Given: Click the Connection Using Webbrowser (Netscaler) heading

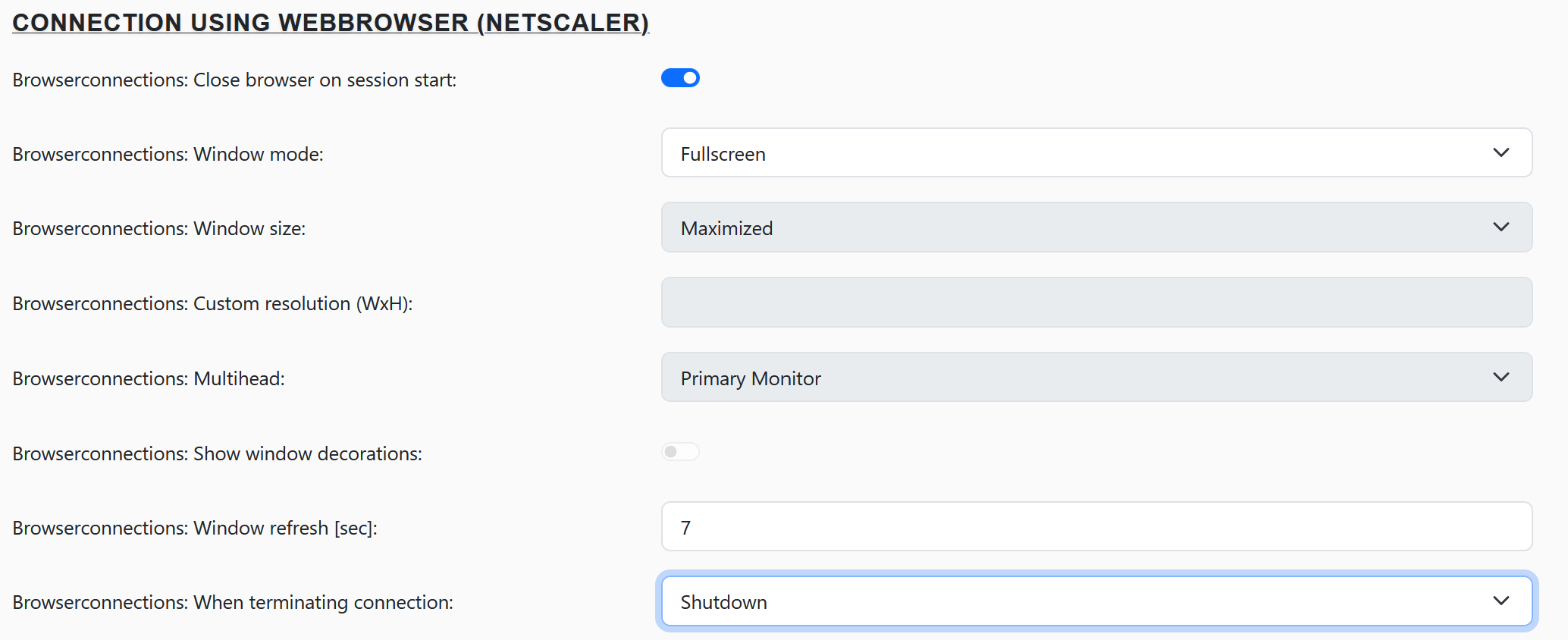Looking at the screenshot, I should [x=331, y=23].
